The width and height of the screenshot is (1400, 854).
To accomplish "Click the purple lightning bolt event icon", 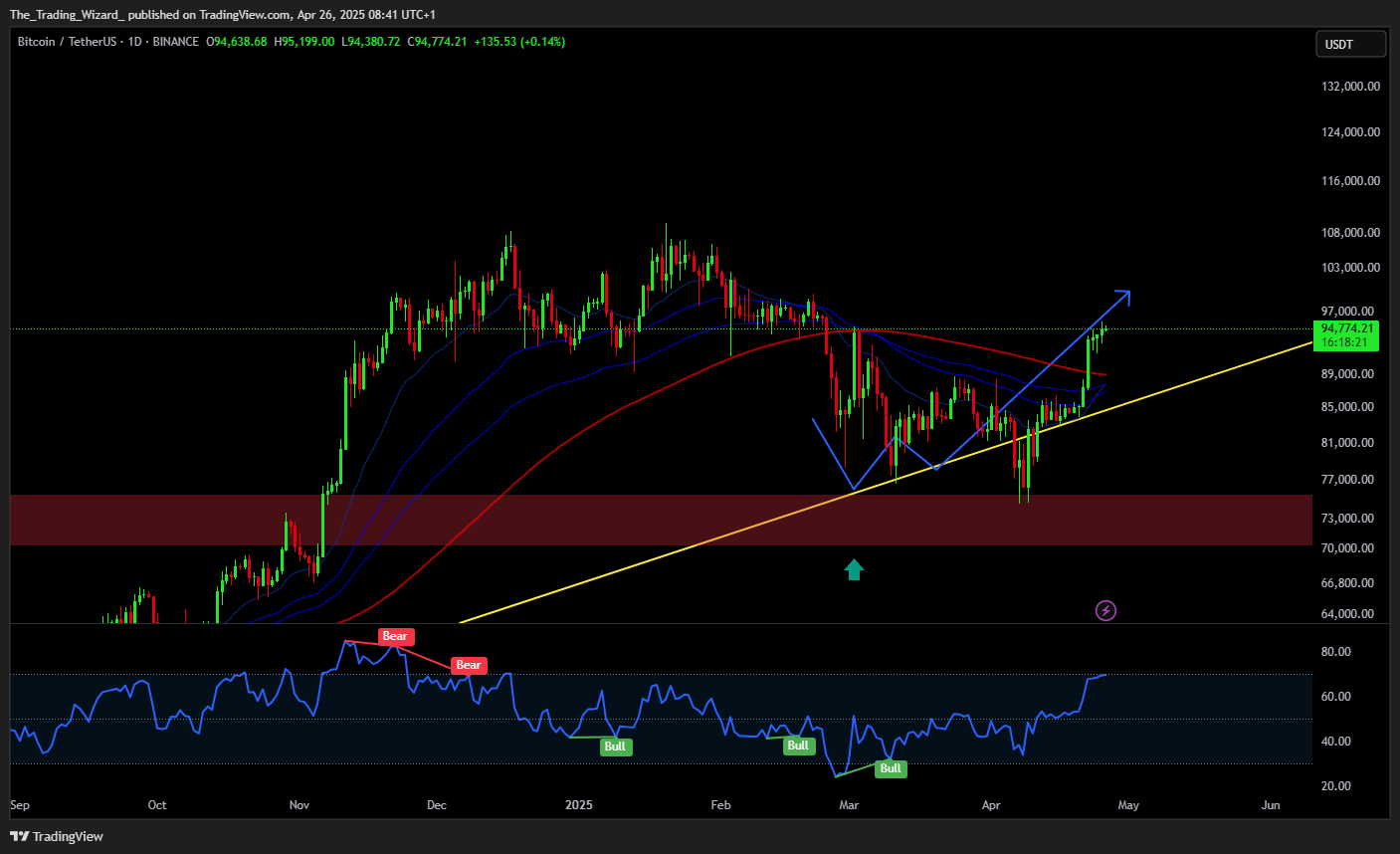I will click(x=1105, y=610).
